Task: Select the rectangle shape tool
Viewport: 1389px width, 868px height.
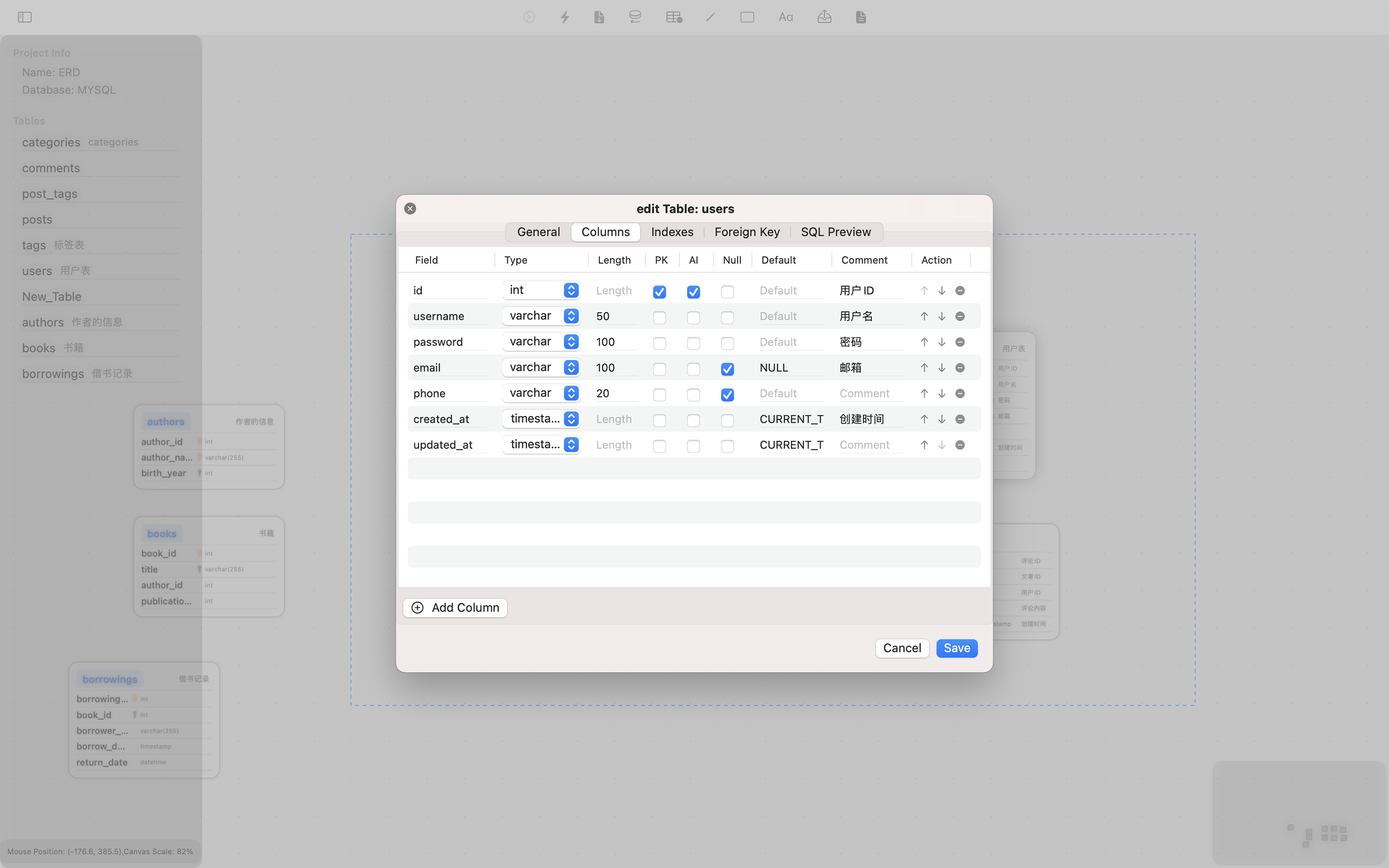Action: click(x=747, y=17)
